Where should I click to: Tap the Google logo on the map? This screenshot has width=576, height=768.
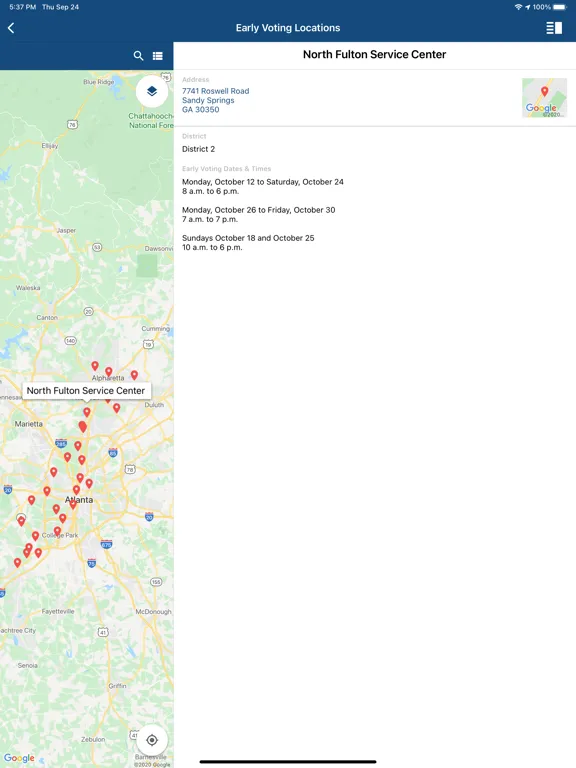click(19, 758)
